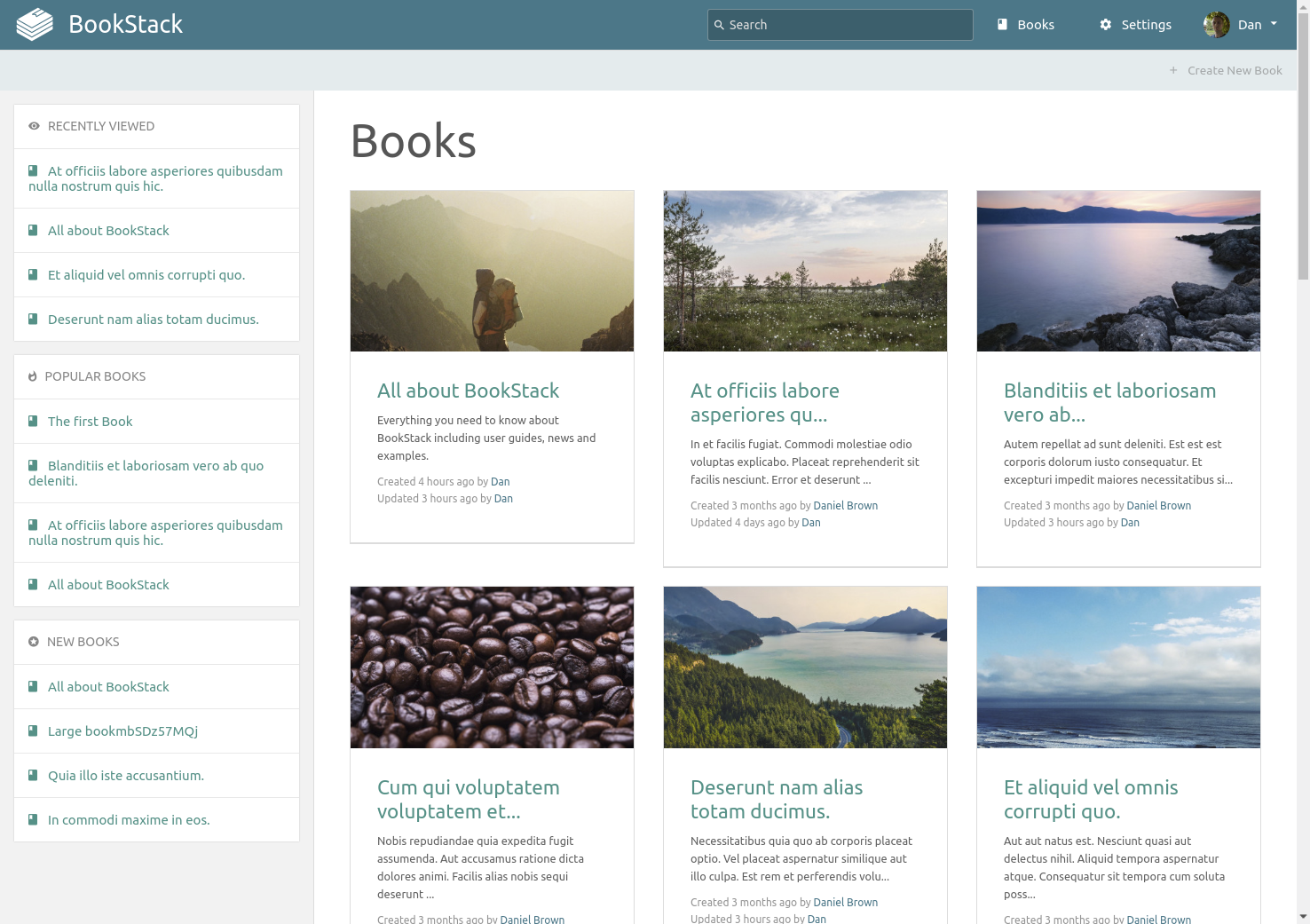Screen dimensions: 1310x924
Task: Open the Settings menu item
Action: coord(1135,25)
